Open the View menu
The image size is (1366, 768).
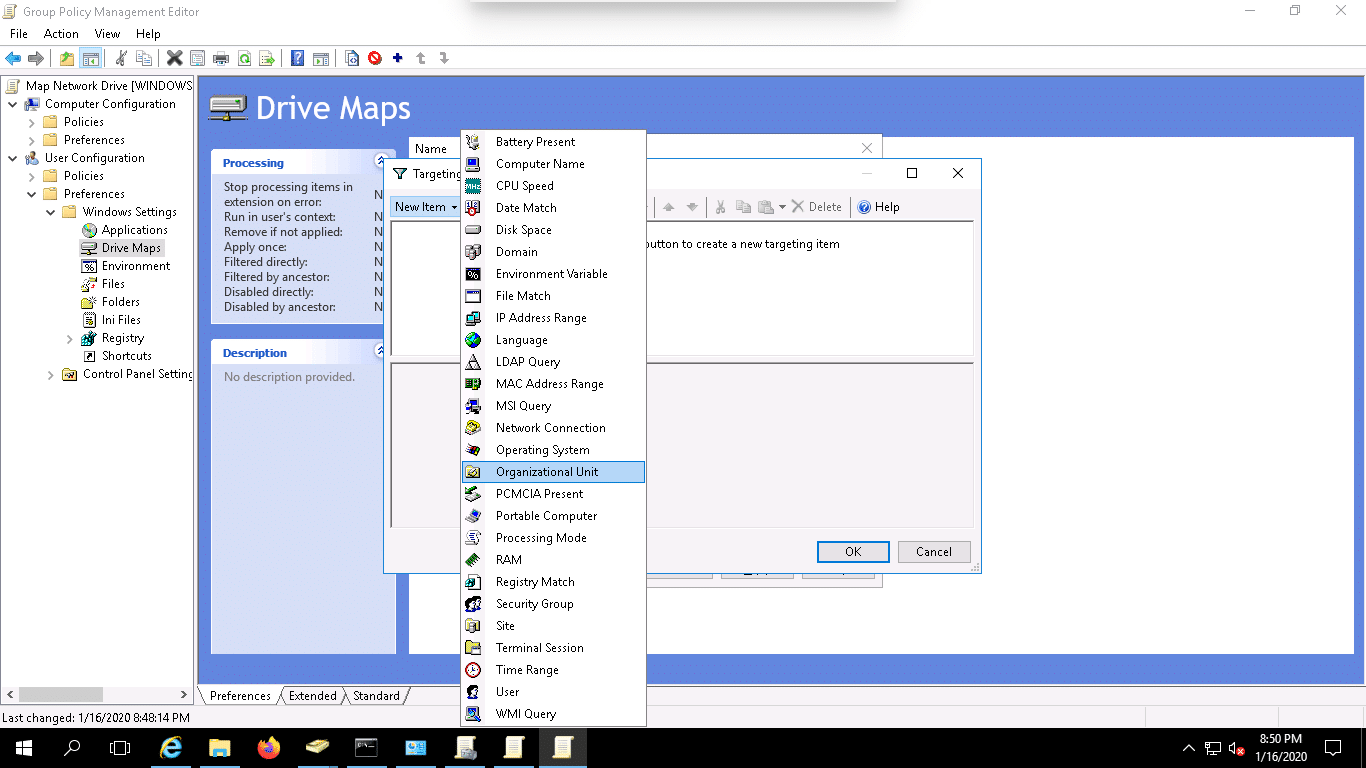[107, 34]
